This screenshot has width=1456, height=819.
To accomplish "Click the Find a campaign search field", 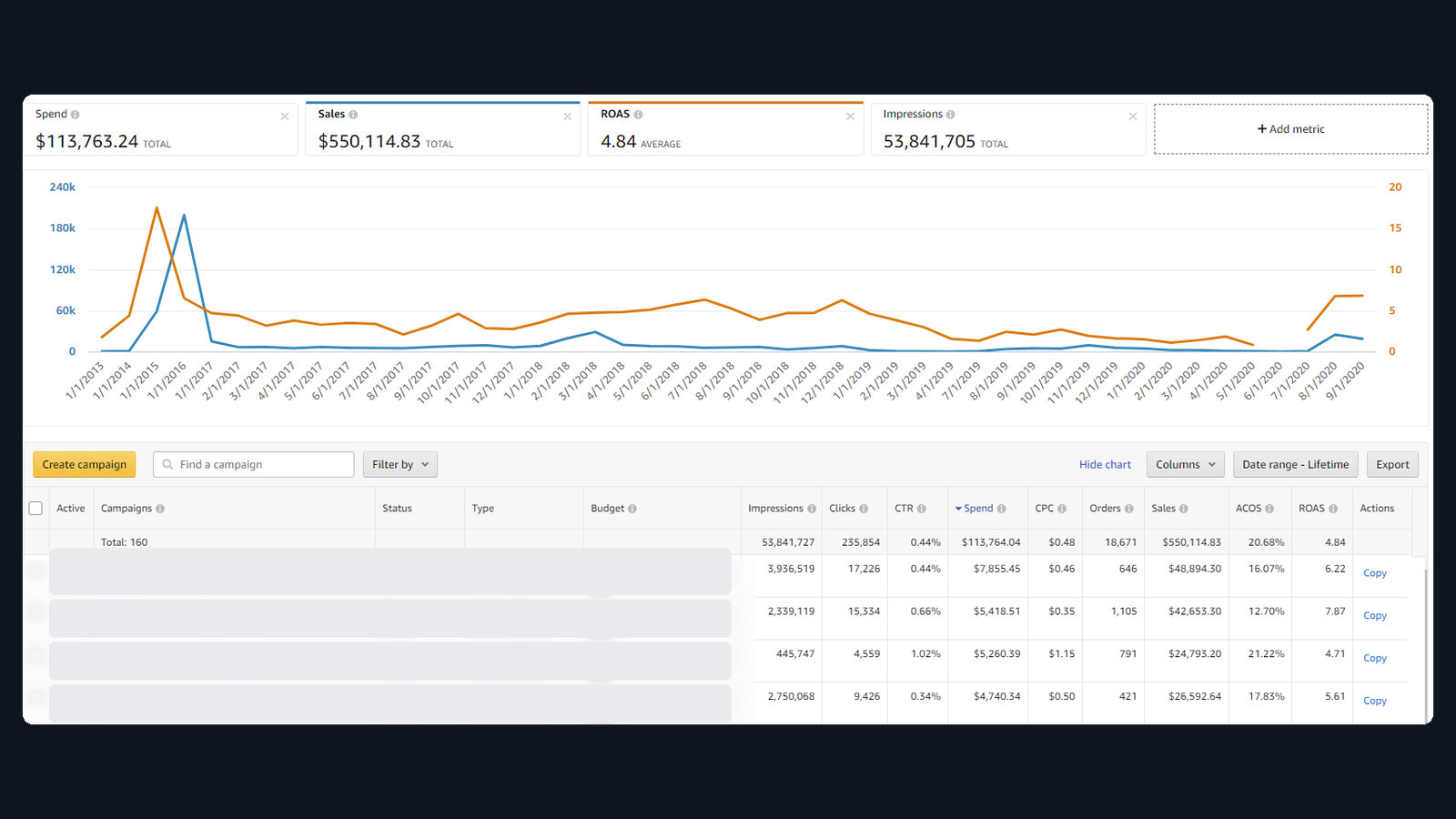I will point(254,464).
